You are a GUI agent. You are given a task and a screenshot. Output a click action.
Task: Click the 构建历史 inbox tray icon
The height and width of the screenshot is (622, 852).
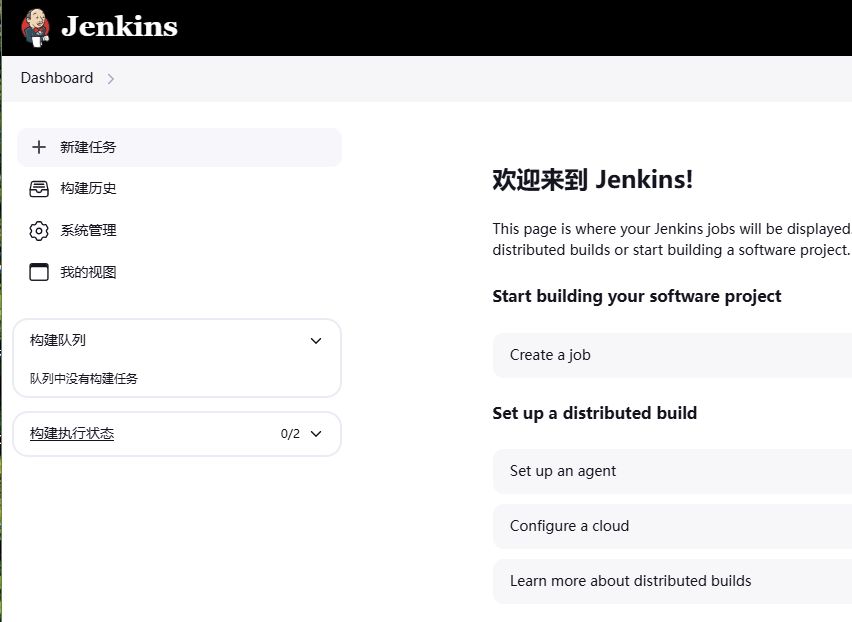click(39, 189)
